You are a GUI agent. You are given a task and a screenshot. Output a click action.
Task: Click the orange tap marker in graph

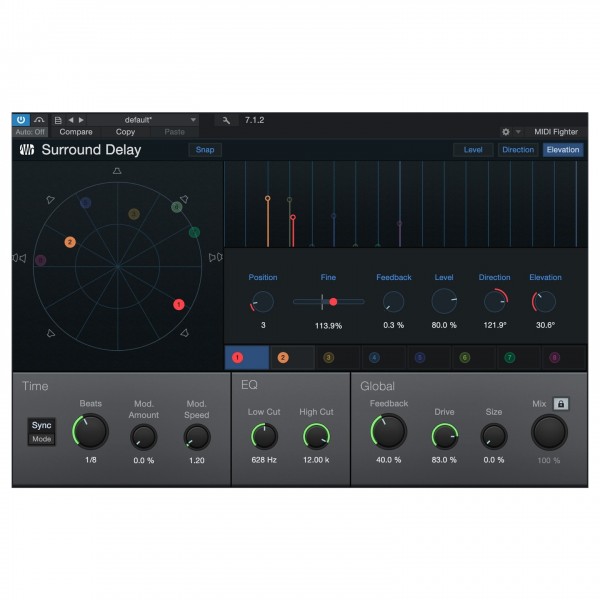pos(267,198)
